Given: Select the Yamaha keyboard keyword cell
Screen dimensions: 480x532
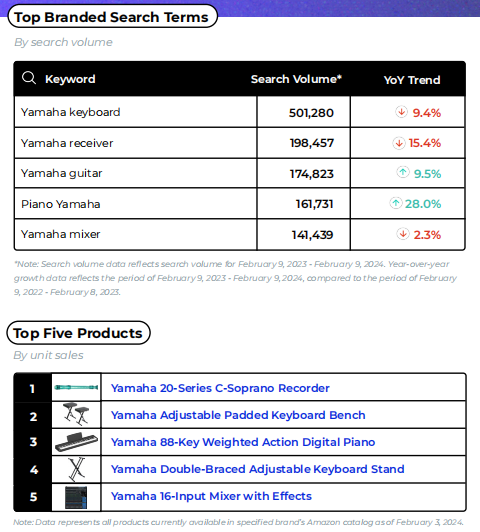Looking at the screenshot, I should tap(135, 112).
